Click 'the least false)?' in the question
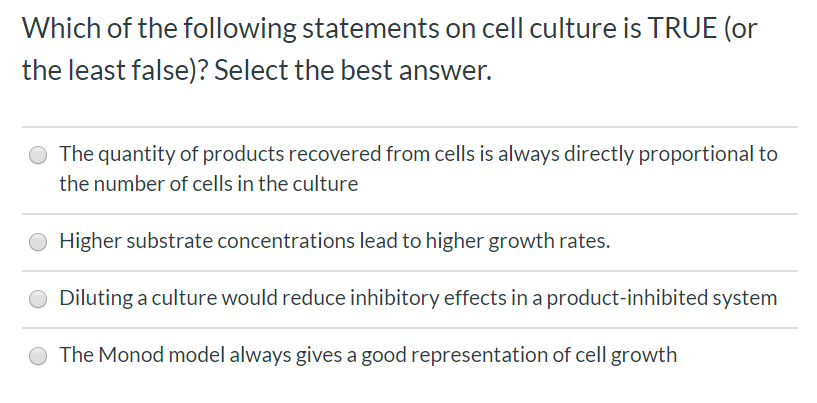The image size is (817, 403). (115, 70)
